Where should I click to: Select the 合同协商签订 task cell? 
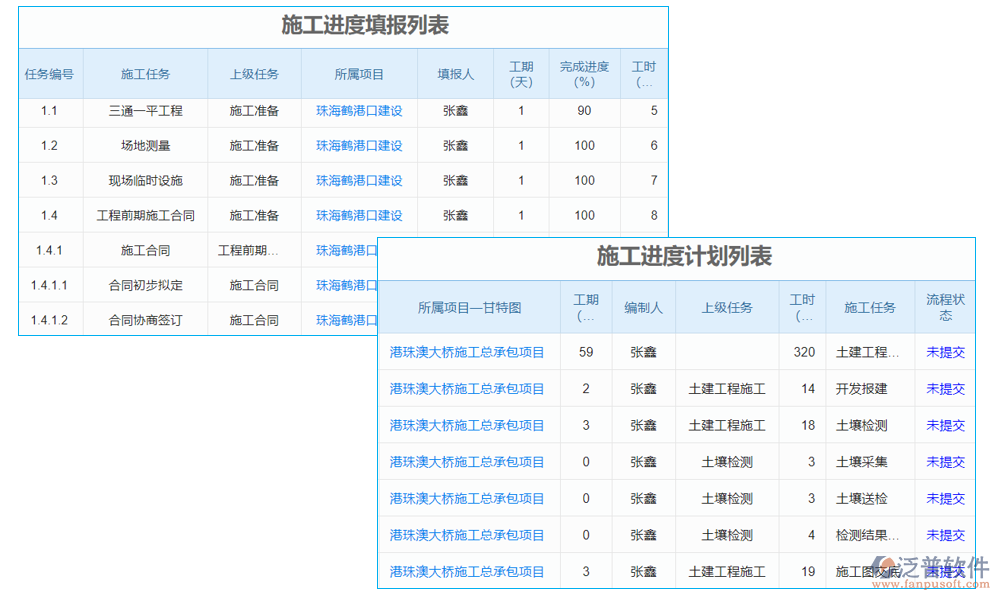coord(145,319)
